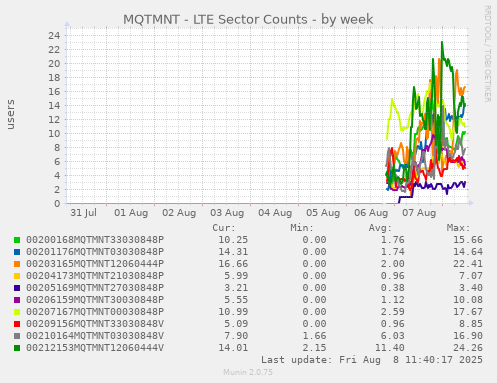The width and height of the screenshot is (497, 383).
Task: Click the 05 Aug x-axis date label
Action: 323,213
